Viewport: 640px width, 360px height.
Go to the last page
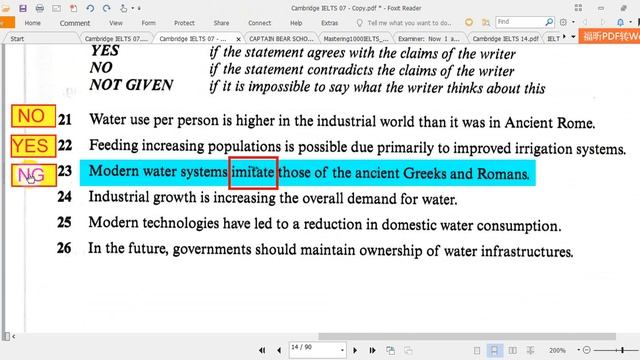372,350
